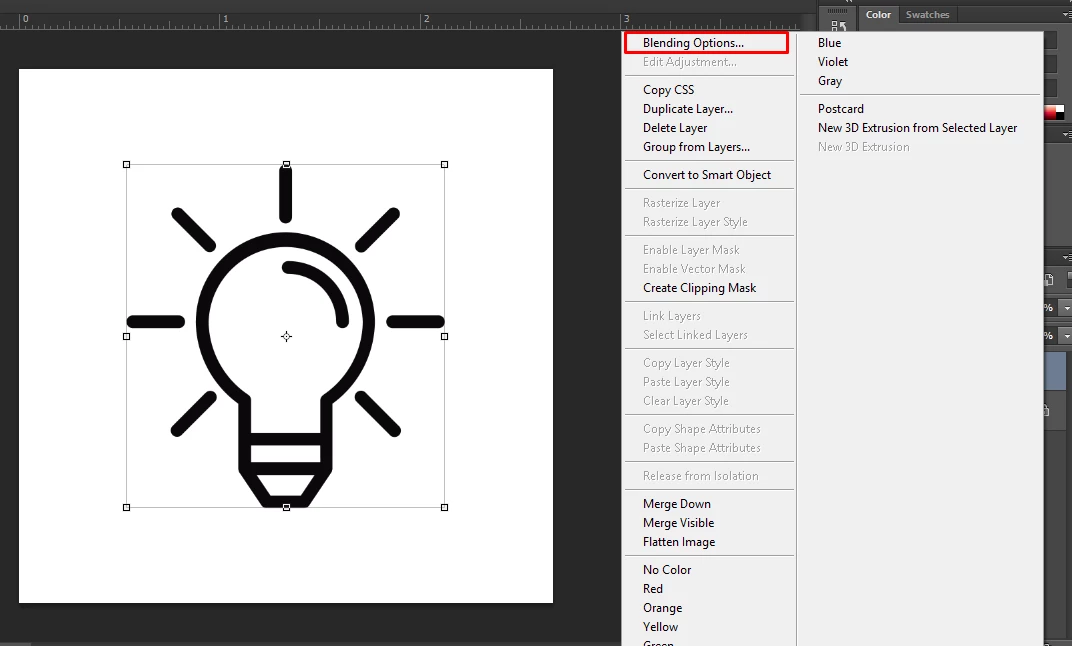Click the disabled Paste Layer Style entry
The height and width of the screenshot is (646, 1072).
(686, 382)
